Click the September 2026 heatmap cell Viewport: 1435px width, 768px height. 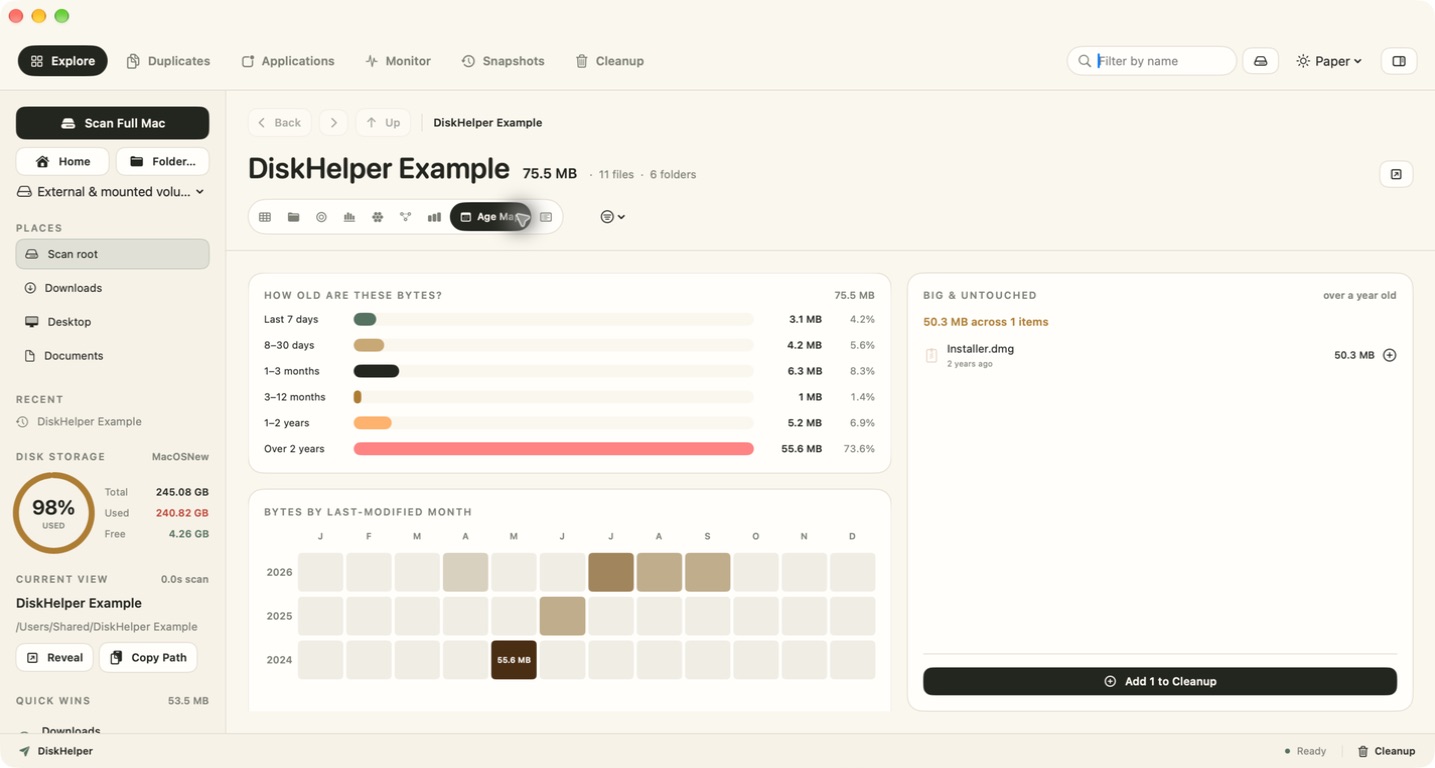pyautogui.click(x=707, y=572)
